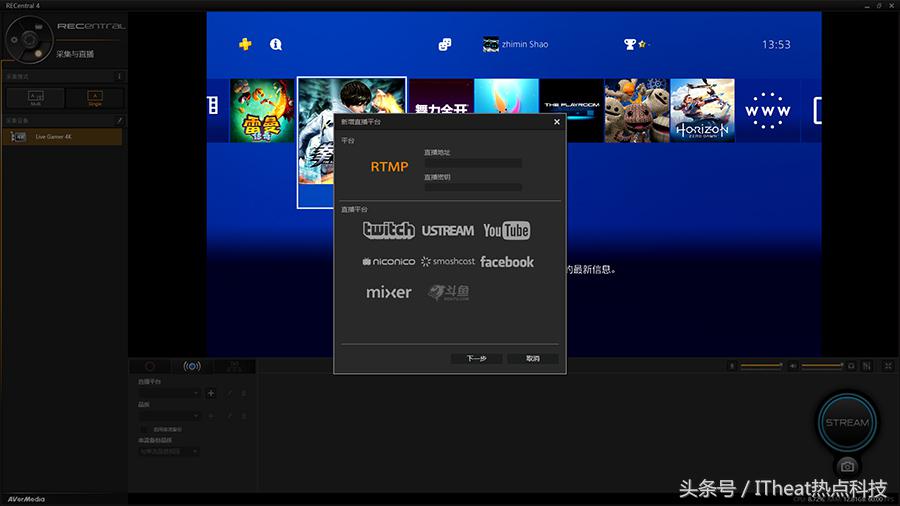The width and height of the screenshot is (900, 506).
Task: Start streaming with the round STREAM button
Action: coord(847,423)
